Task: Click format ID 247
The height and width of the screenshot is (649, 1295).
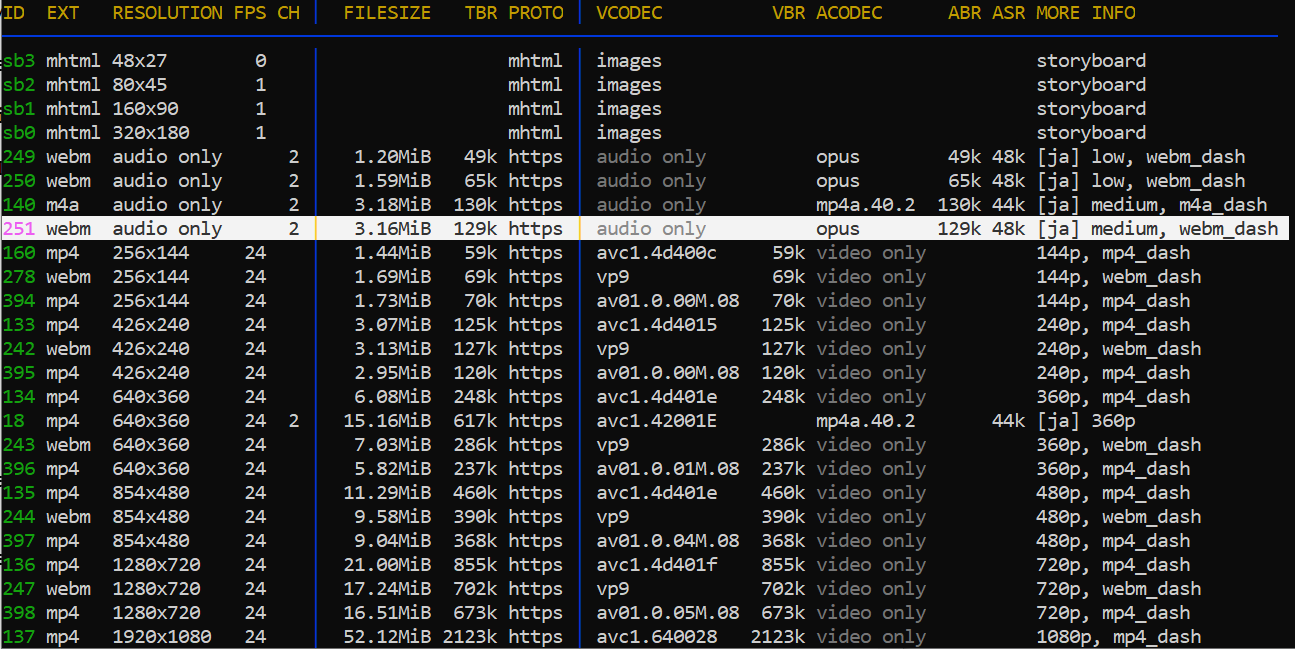Action: (19, 589)
